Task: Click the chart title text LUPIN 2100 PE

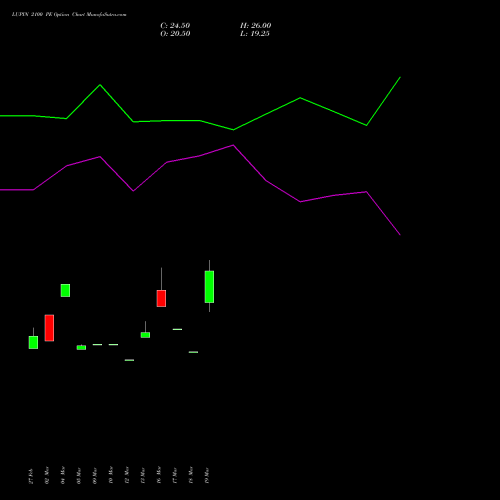Action: pos(31,15)
